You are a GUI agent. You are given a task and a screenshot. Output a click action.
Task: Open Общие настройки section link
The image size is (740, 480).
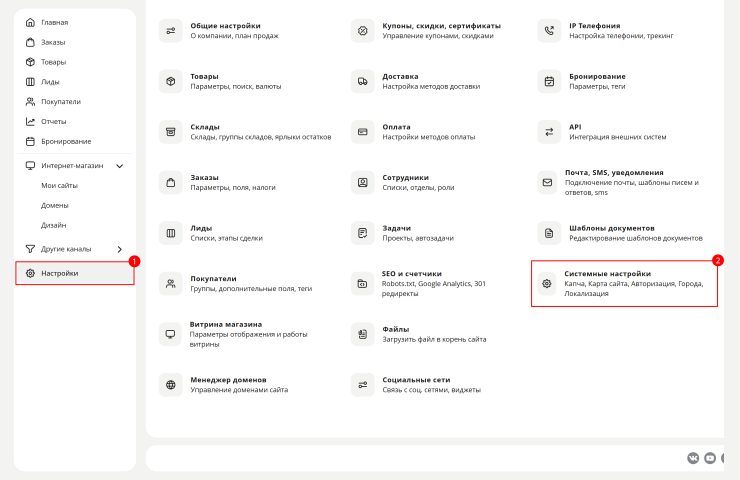(225, 26)
